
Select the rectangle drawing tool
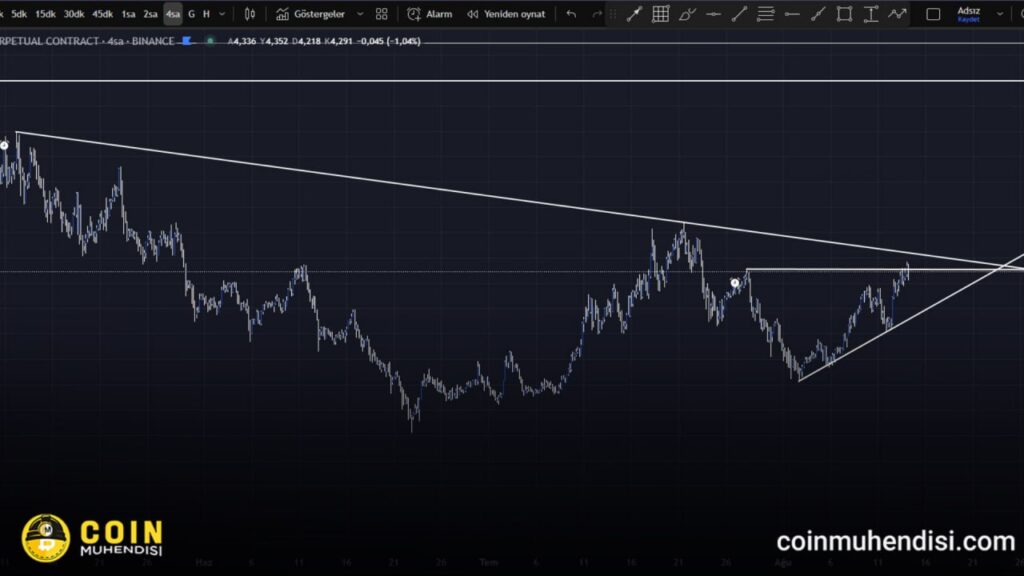click(845, 14)
